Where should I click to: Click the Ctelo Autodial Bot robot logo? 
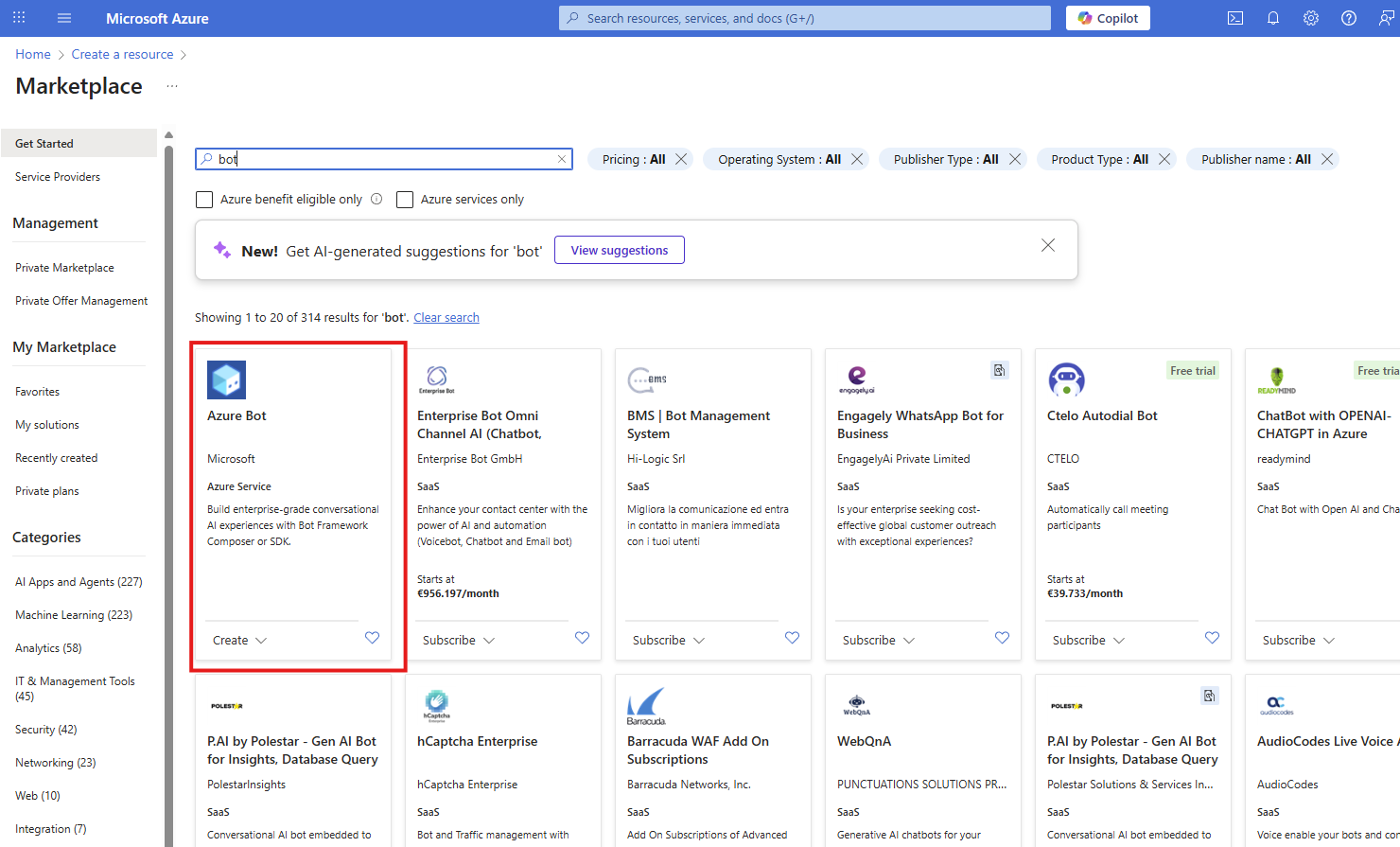coord(1066,379)
